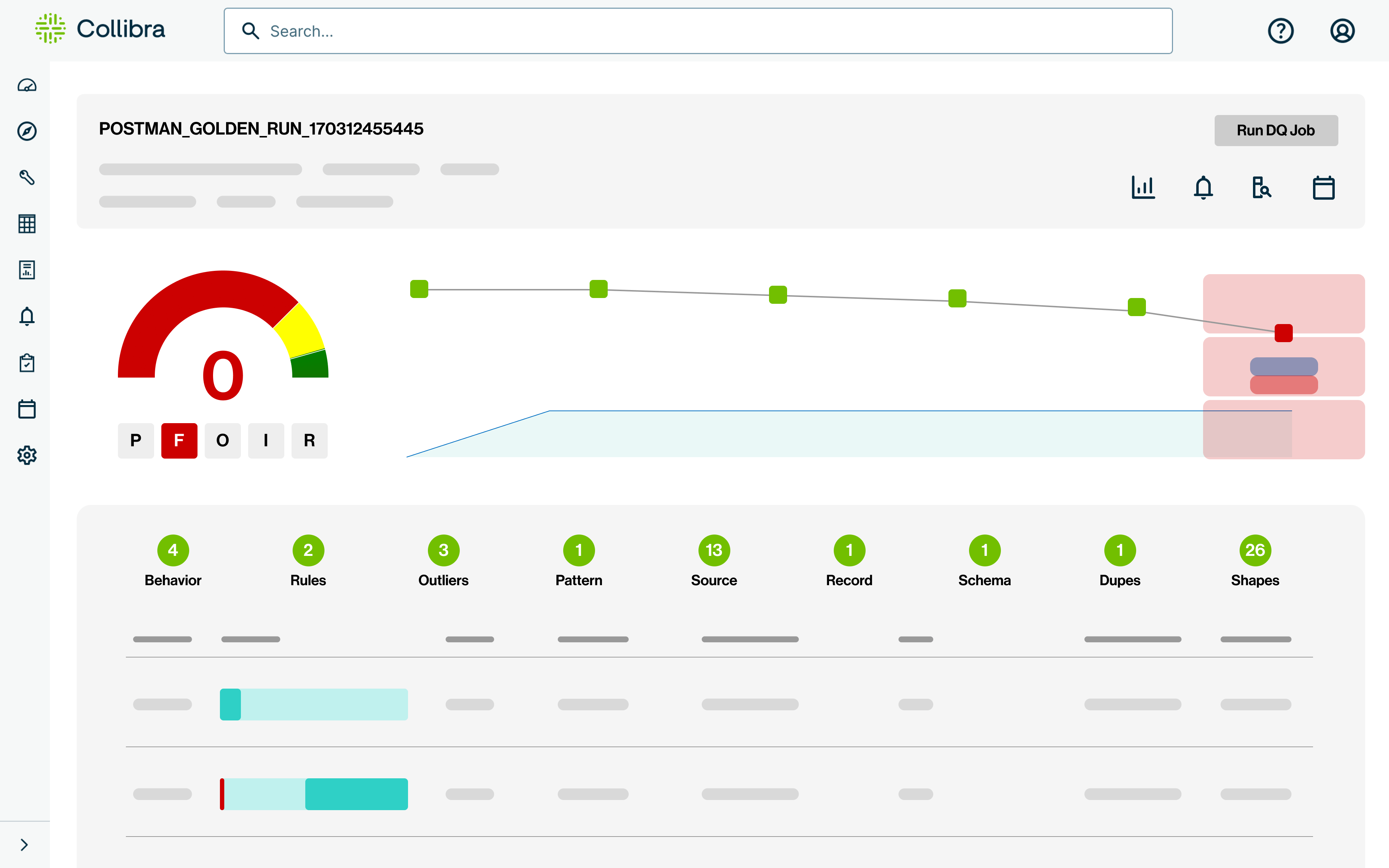The height and width of the screenshot is (868, 1389).
Task: Toggle the P score filter button
Action: click(x=136, y=440)
